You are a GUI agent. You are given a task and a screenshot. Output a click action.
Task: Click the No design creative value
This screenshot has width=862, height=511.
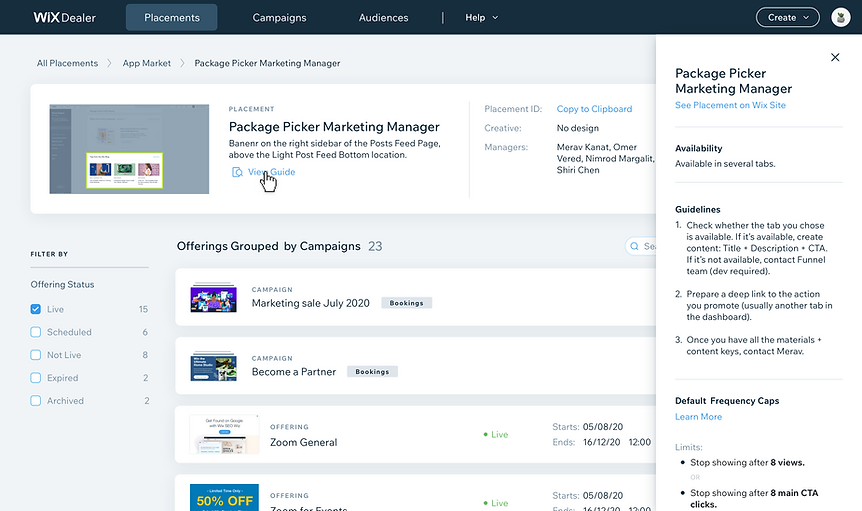tap(578, 128)
